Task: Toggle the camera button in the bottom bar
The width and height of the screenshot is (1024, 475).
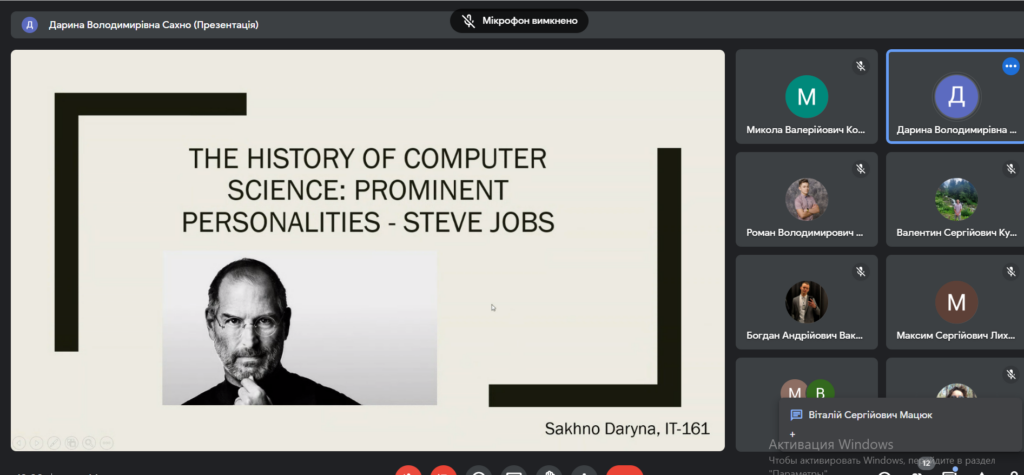Action: point(443,471)
